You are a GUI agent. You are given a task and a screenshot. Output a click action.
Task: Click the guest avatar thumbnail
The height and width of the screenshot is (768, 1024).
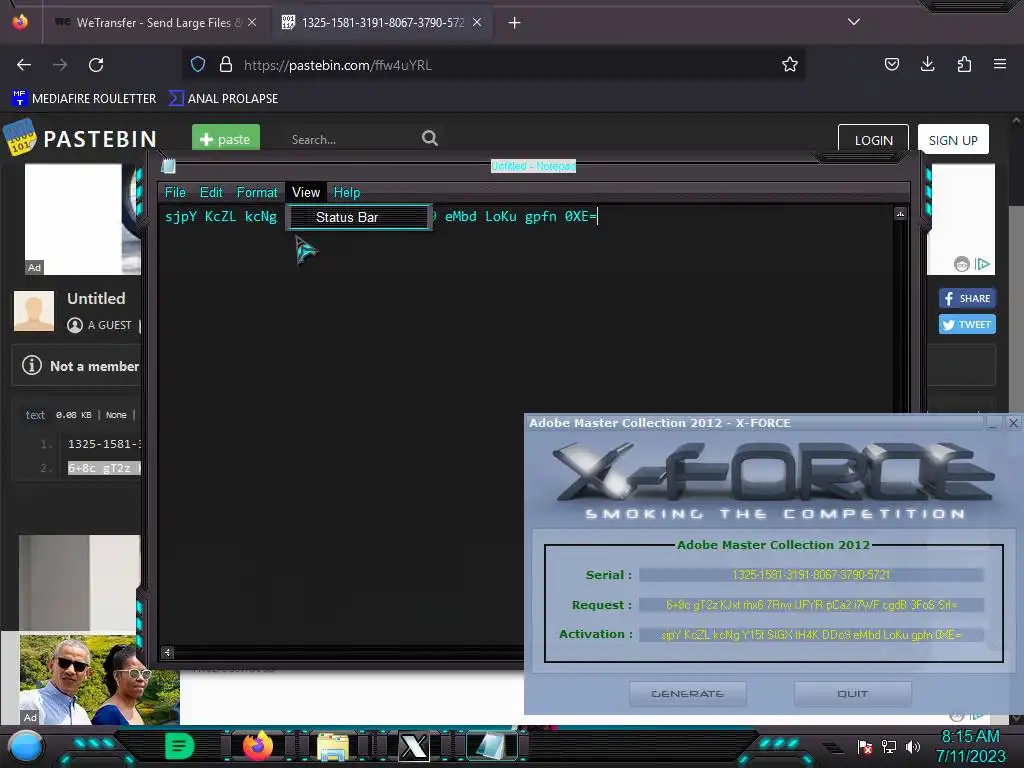pyautogui.click(x=34, y=311)
